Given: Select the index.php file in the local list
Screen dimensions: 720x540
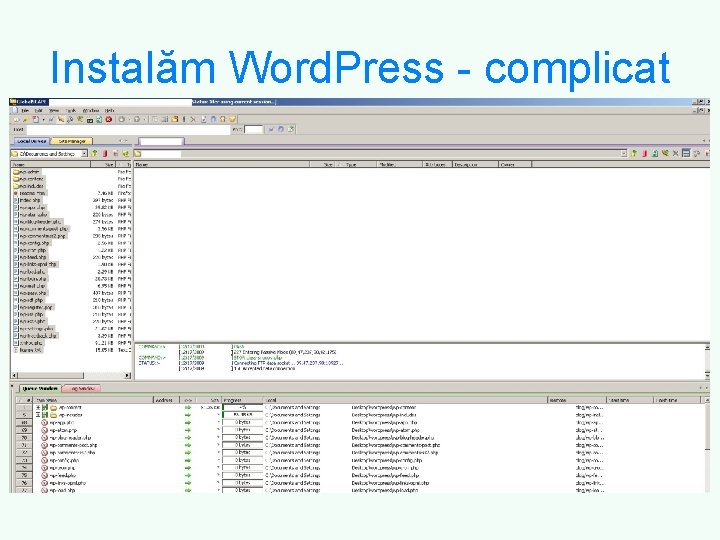Looking at the screenshot, I should [27, 200].
